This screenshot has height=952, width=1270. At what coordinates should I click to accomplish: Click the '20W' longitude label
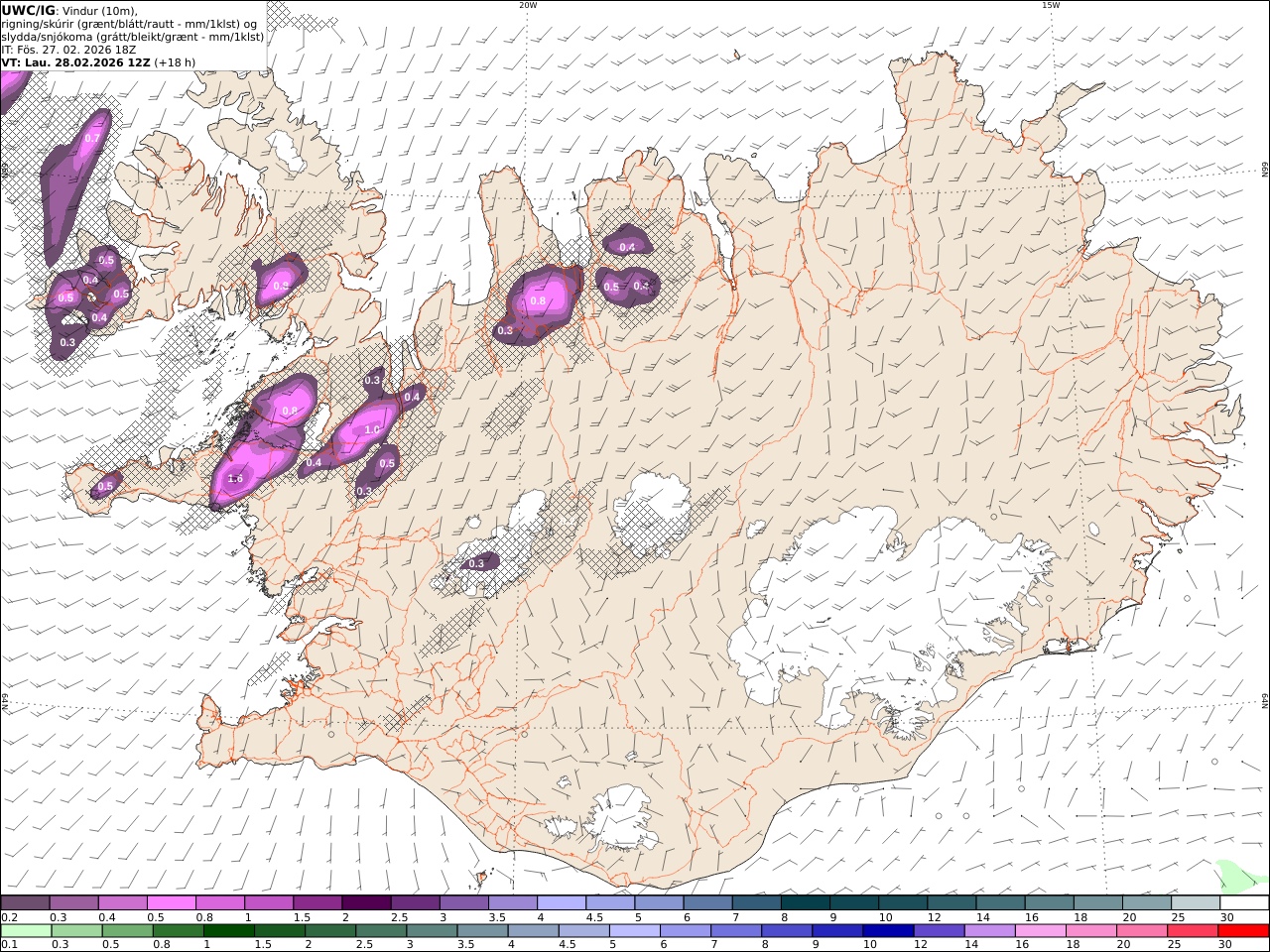click(x=528, y=5)
